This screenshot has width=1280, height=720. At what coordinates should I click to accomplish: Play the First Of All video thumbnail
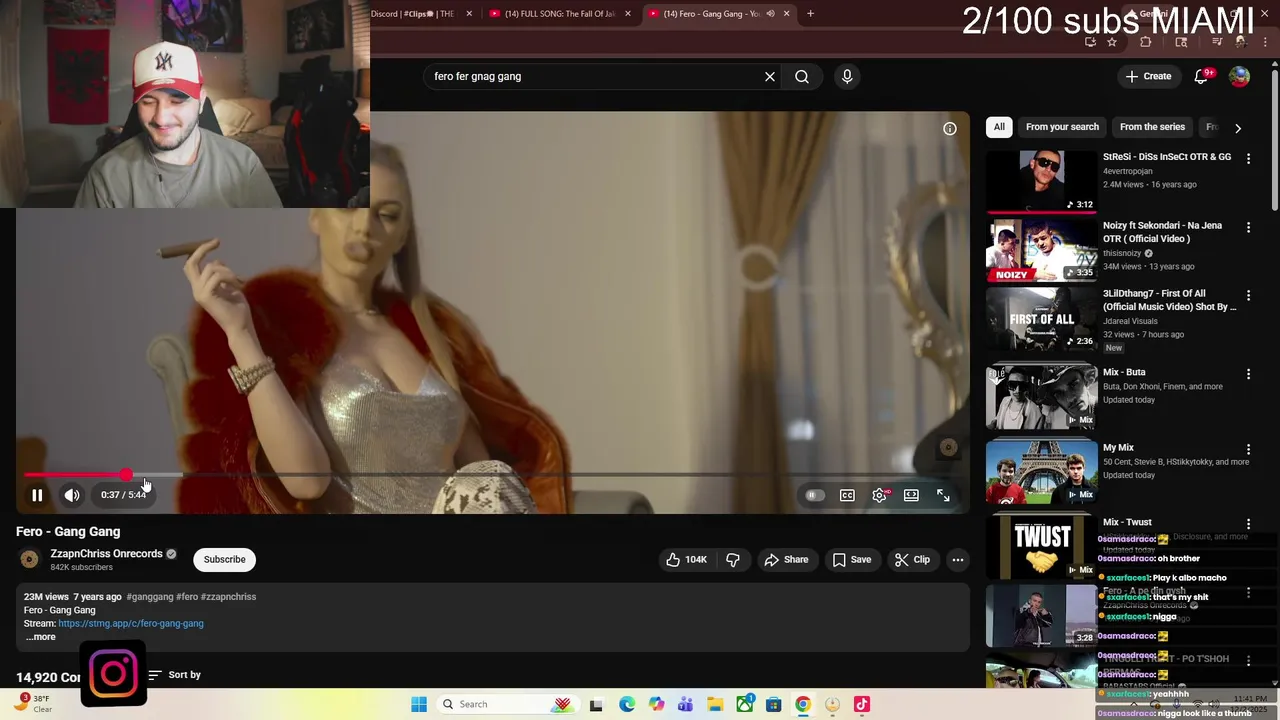tap(1041, 318)
